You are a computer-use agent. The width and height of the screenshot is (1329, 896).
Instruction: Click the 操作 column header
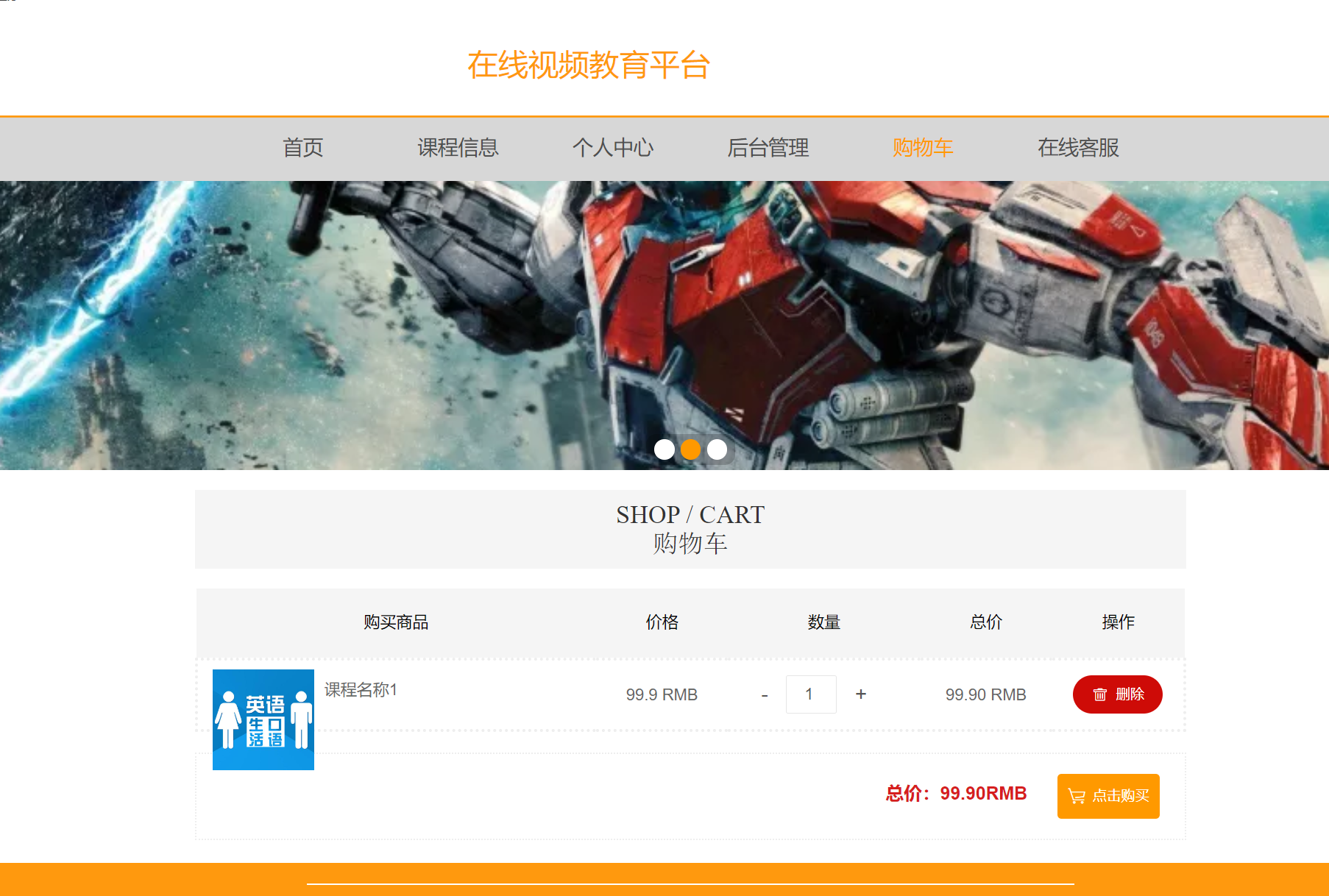[1118, 622]
